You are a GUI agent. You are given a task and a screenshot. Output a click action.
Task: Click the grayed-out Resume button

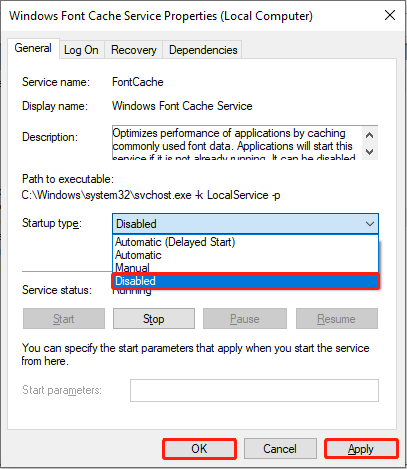pos(337,319)
